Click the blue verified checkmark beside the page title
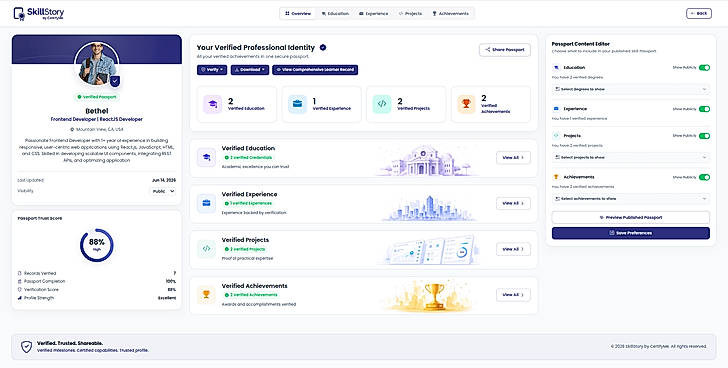The width and height of the screenshot is (728, 368). tap(323, 47)
